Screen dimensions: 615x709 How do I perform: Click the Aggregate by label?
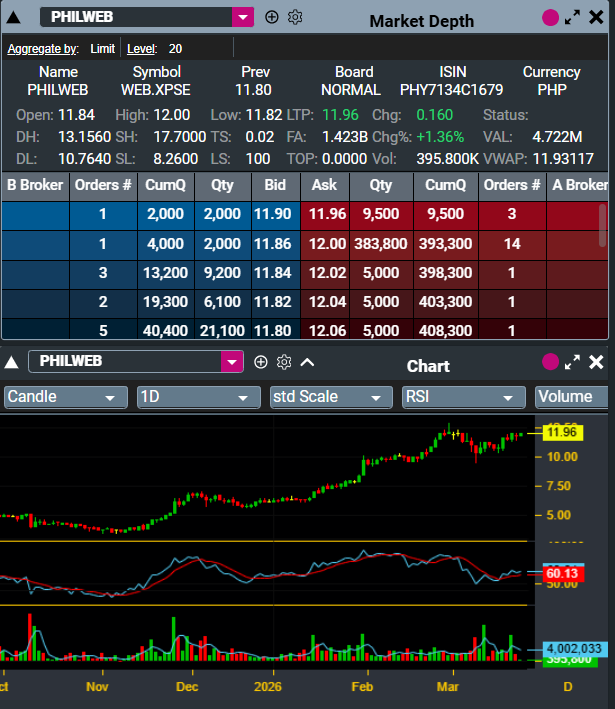coord(43,49)
